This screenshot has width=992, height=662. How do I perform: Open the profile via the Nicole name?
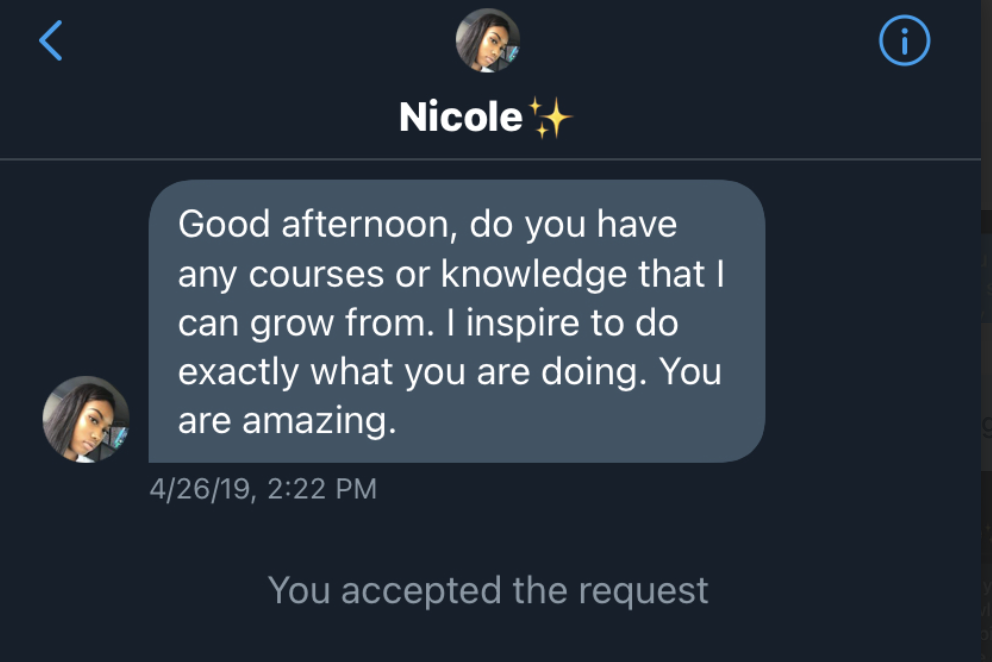460,118
